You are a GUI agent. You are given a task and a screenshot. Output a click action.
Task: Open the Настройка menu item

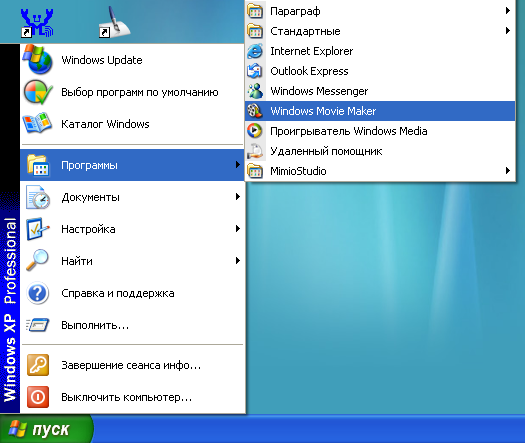[132, 229]
